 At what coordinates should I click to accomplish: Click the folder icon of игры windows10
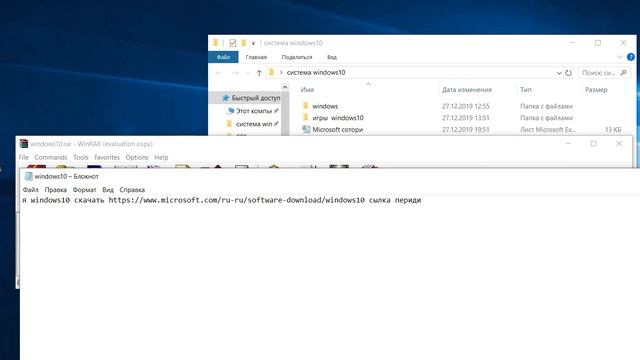coord(306,118)
